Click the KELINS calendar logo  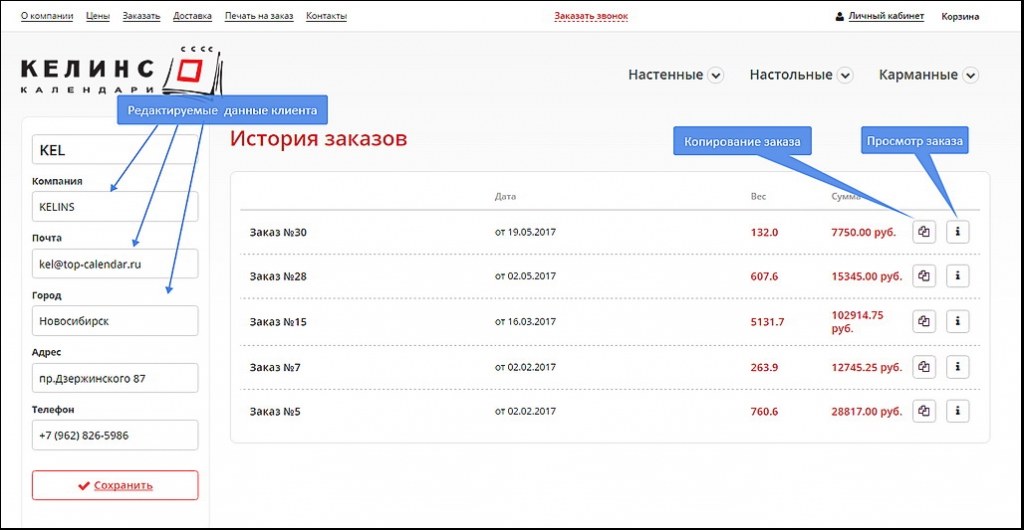(x=120, y=72)
